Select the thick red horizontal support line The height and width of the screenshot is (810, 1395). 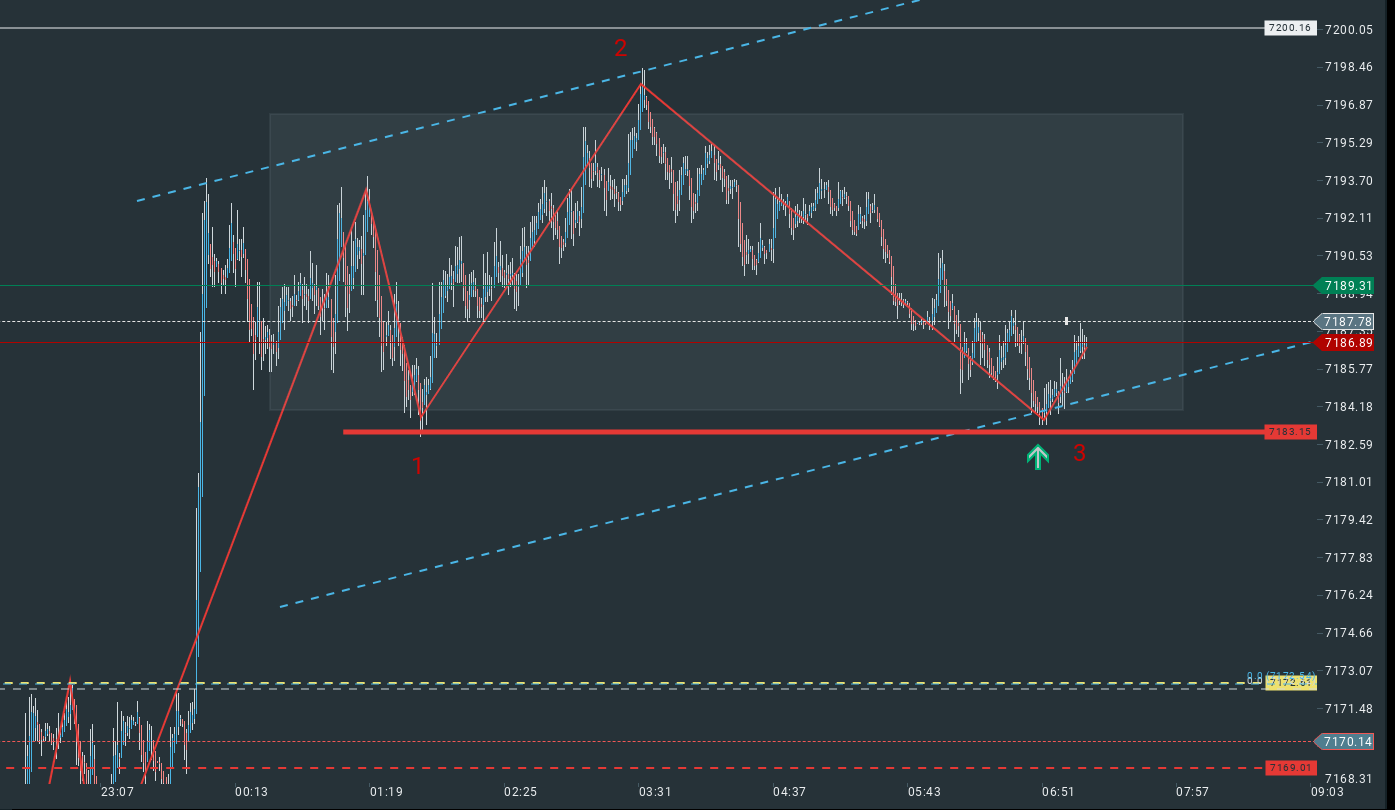(x=803, y=432)
